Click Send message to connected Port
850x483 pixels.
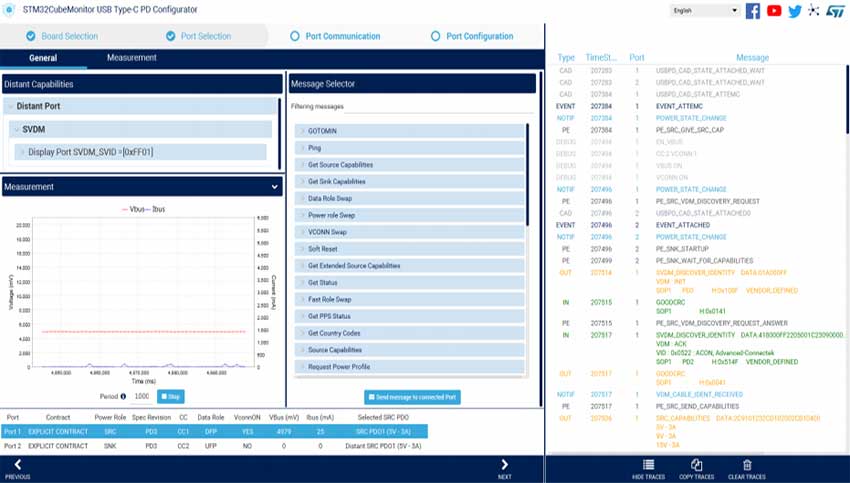pyautogui.click(x=412, y=397)
